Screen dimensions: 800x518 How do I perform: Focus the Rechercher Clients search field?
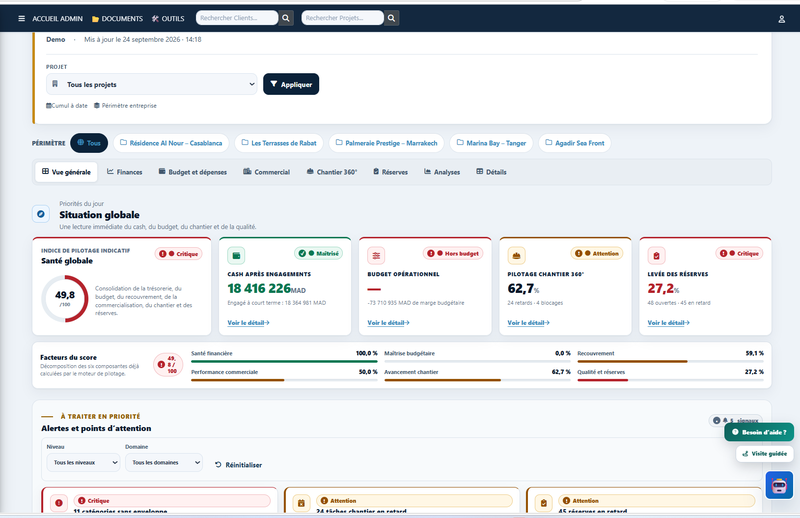[237, 18]
